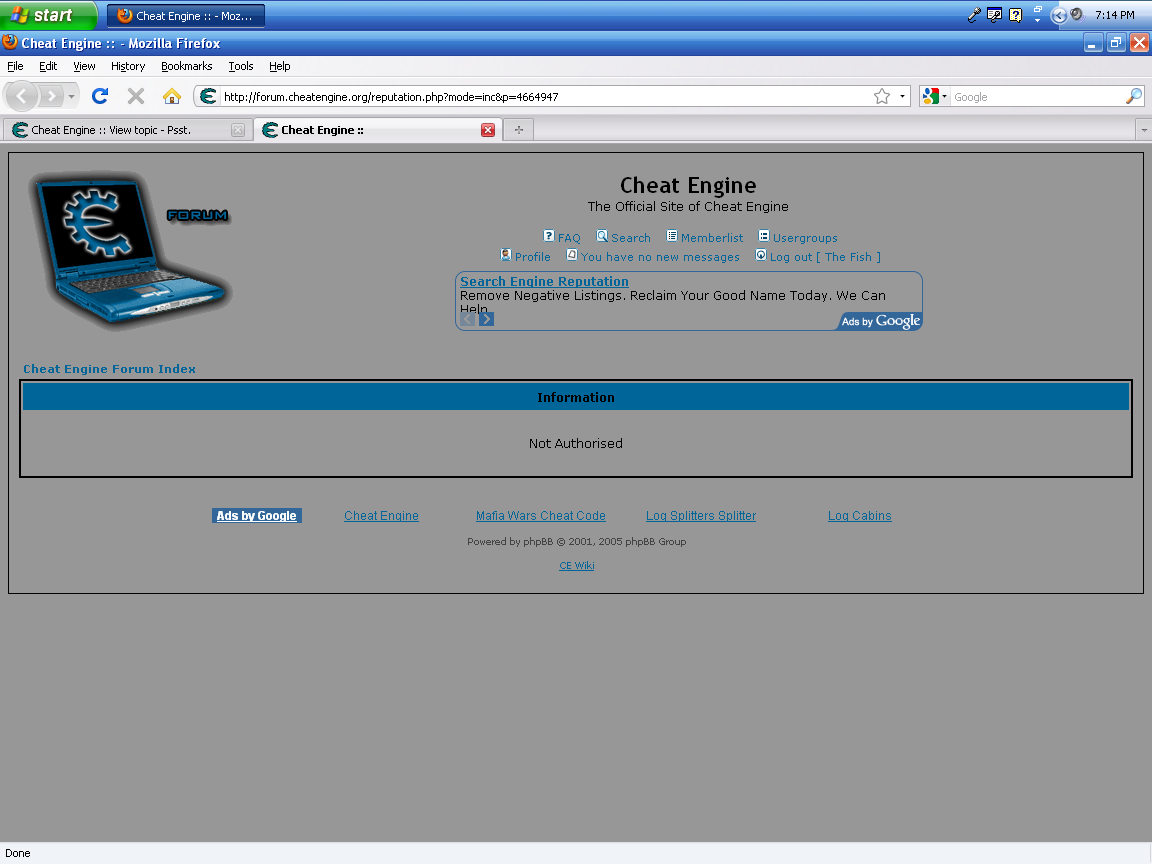Screen dimensions: 1152x864
Task: Click the Search magnifier page icon
Action: (602, 236)
